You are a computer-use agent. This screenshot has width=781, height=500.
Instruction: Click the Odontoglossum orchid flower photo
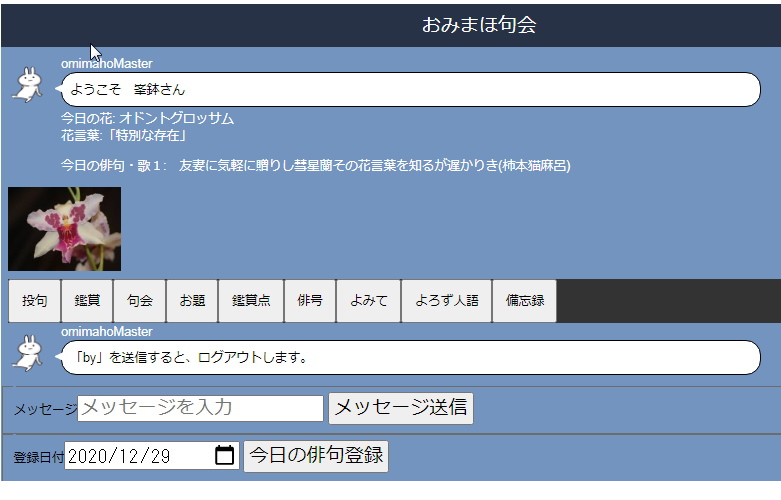(64, 229)
